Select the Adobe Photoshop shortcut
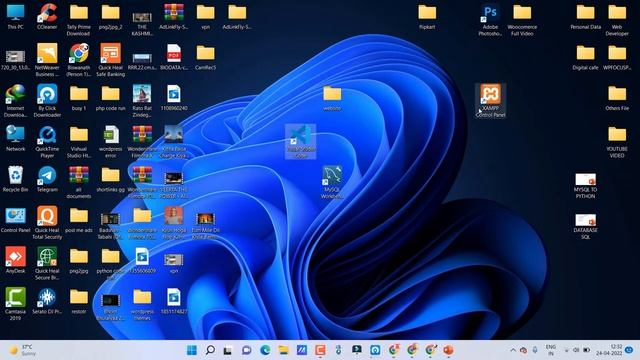 [490, 20]
